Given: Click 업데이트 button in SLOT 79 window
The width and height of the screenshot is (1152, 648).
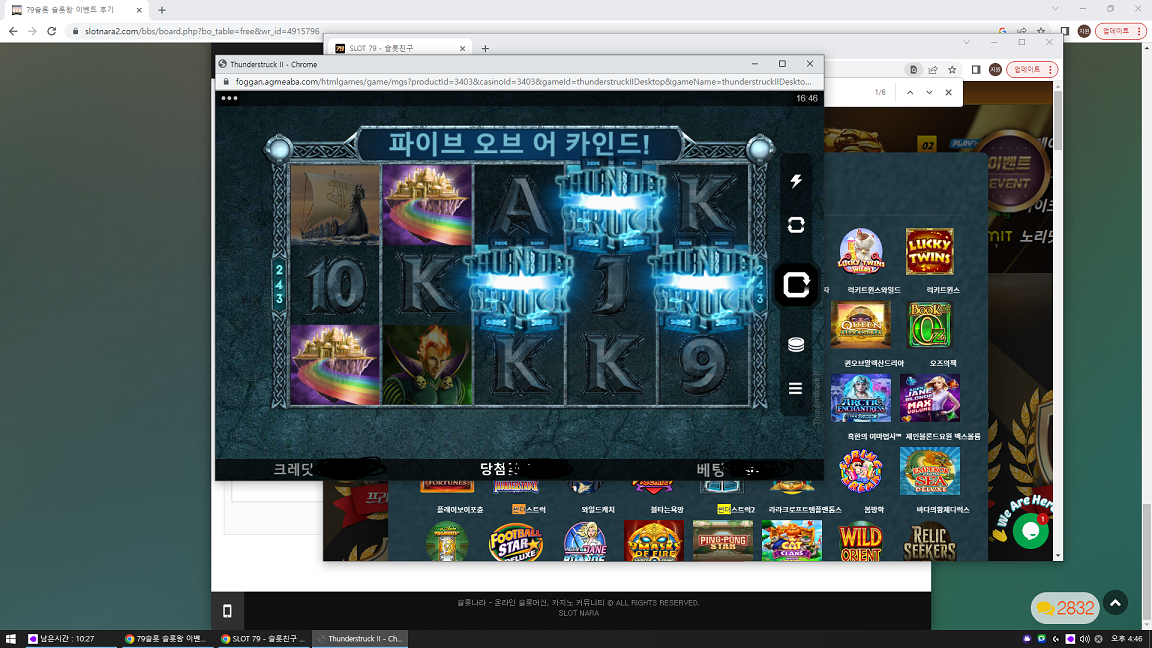Looking at the screenshot, I should [x=1032, y=70].
